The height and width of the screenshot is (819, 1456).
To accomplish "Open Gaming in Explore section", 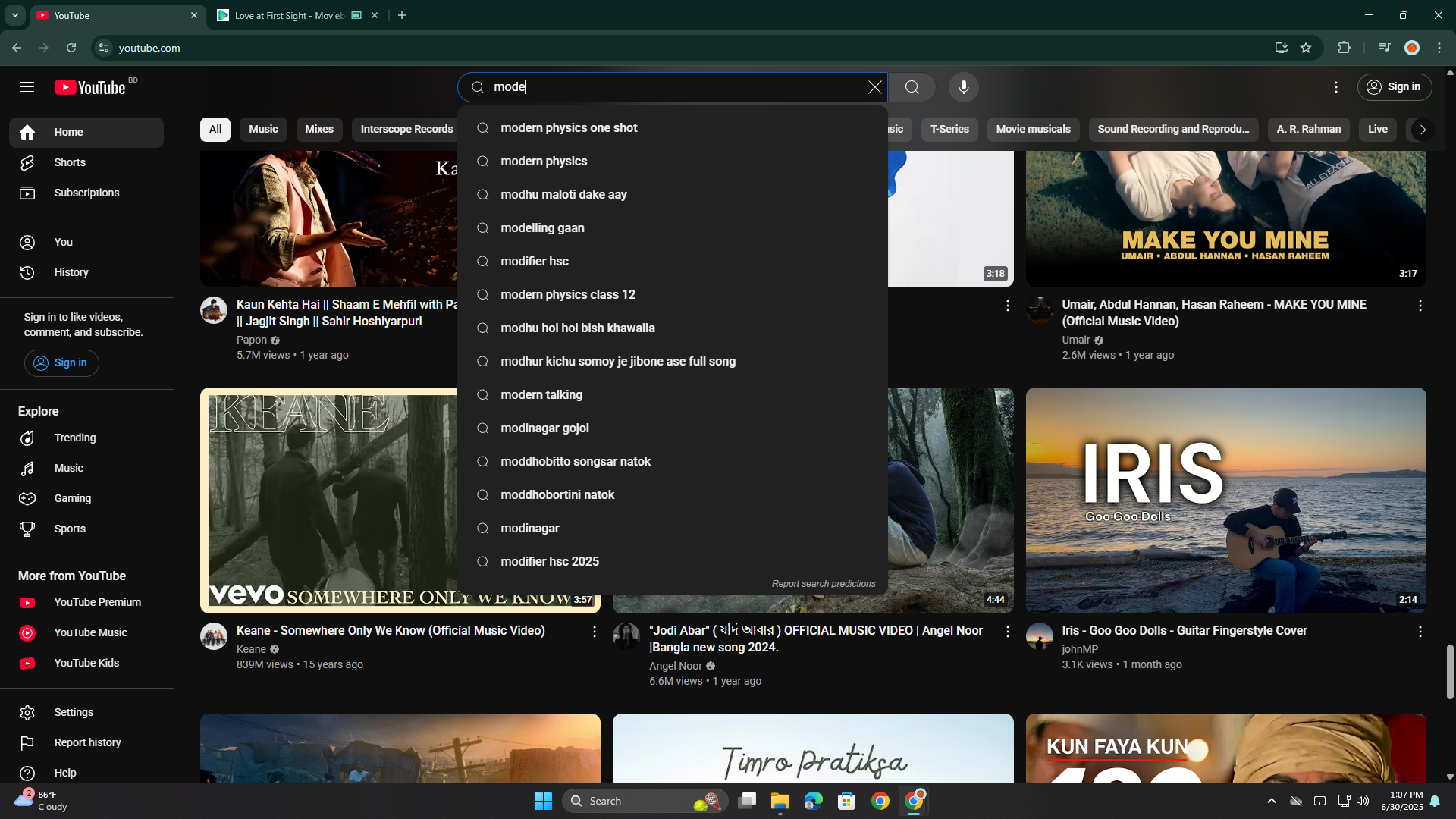I will click(86, 498).
